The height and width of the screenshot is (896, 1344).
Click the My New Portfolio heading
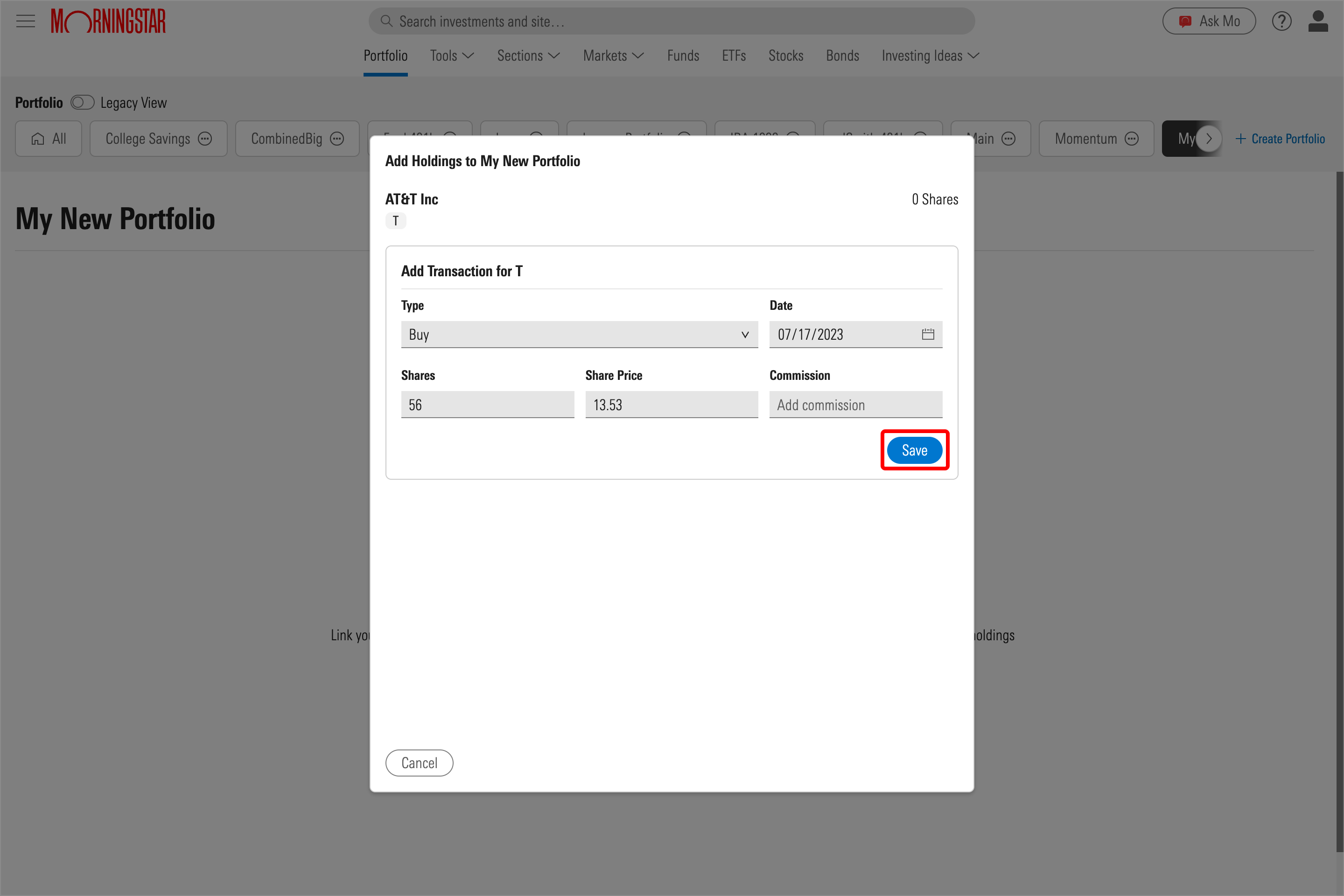click(115, 219)
